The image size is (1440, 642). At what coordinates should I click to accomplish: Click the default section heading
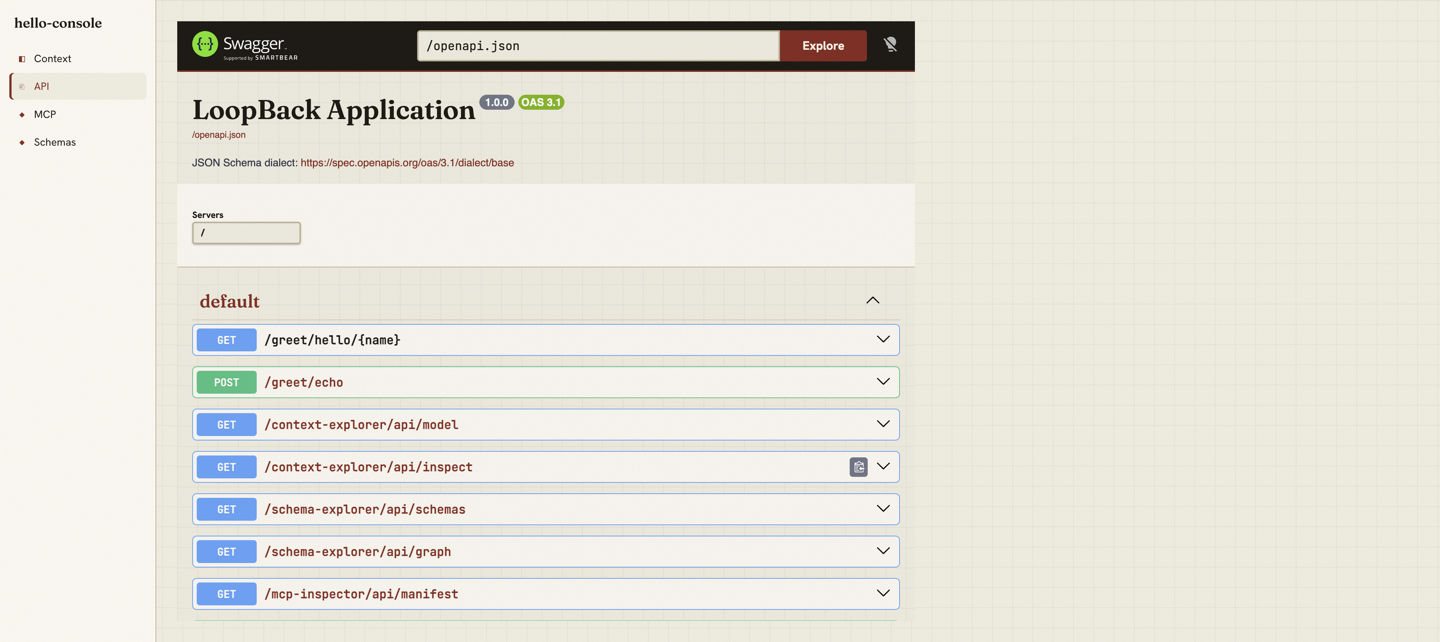point(229,301)
